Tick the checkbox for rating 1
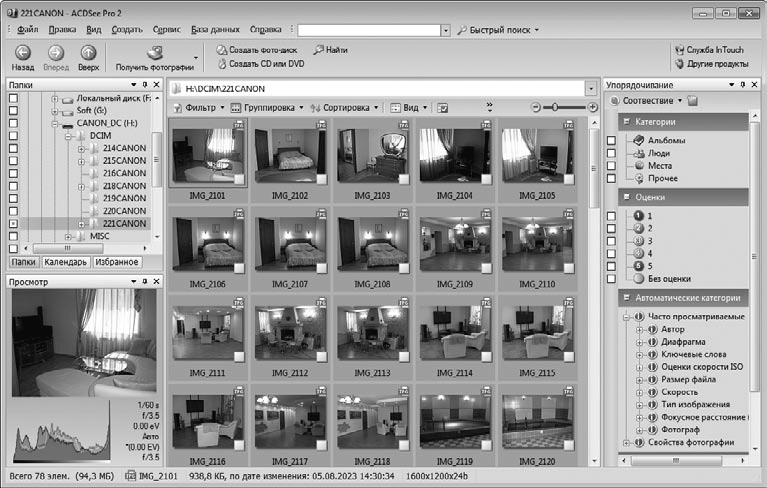This screenshot has height=488, width=767. 611,216
